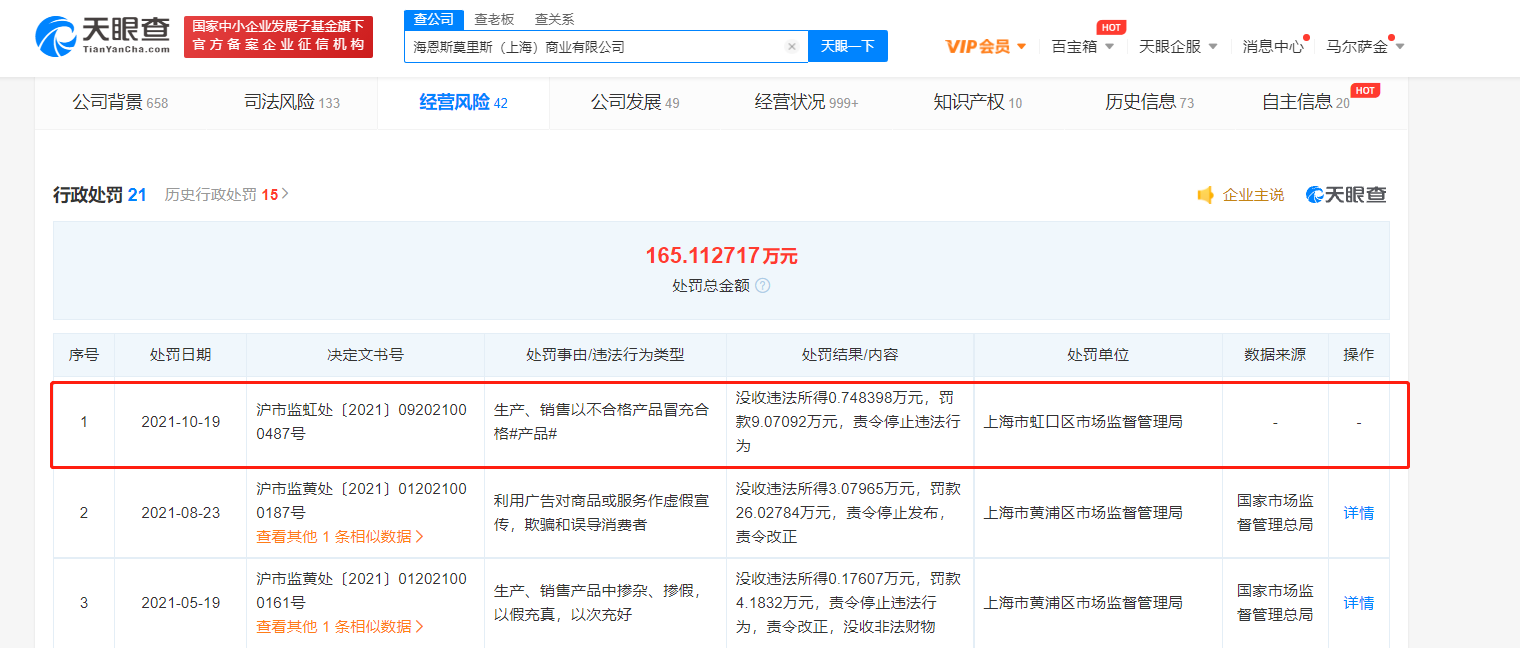This screenshot has width=1520, height=648.
Task: Open the 经营状况 tab
Action: point(806,102)
